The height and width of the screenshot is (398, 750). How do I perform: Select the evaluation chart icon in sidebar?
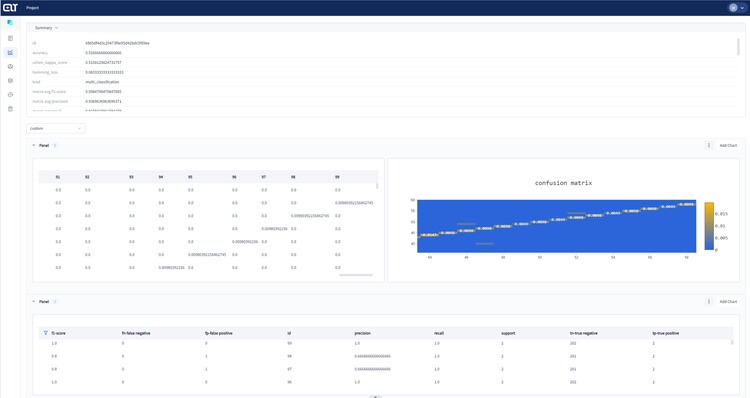10,53
